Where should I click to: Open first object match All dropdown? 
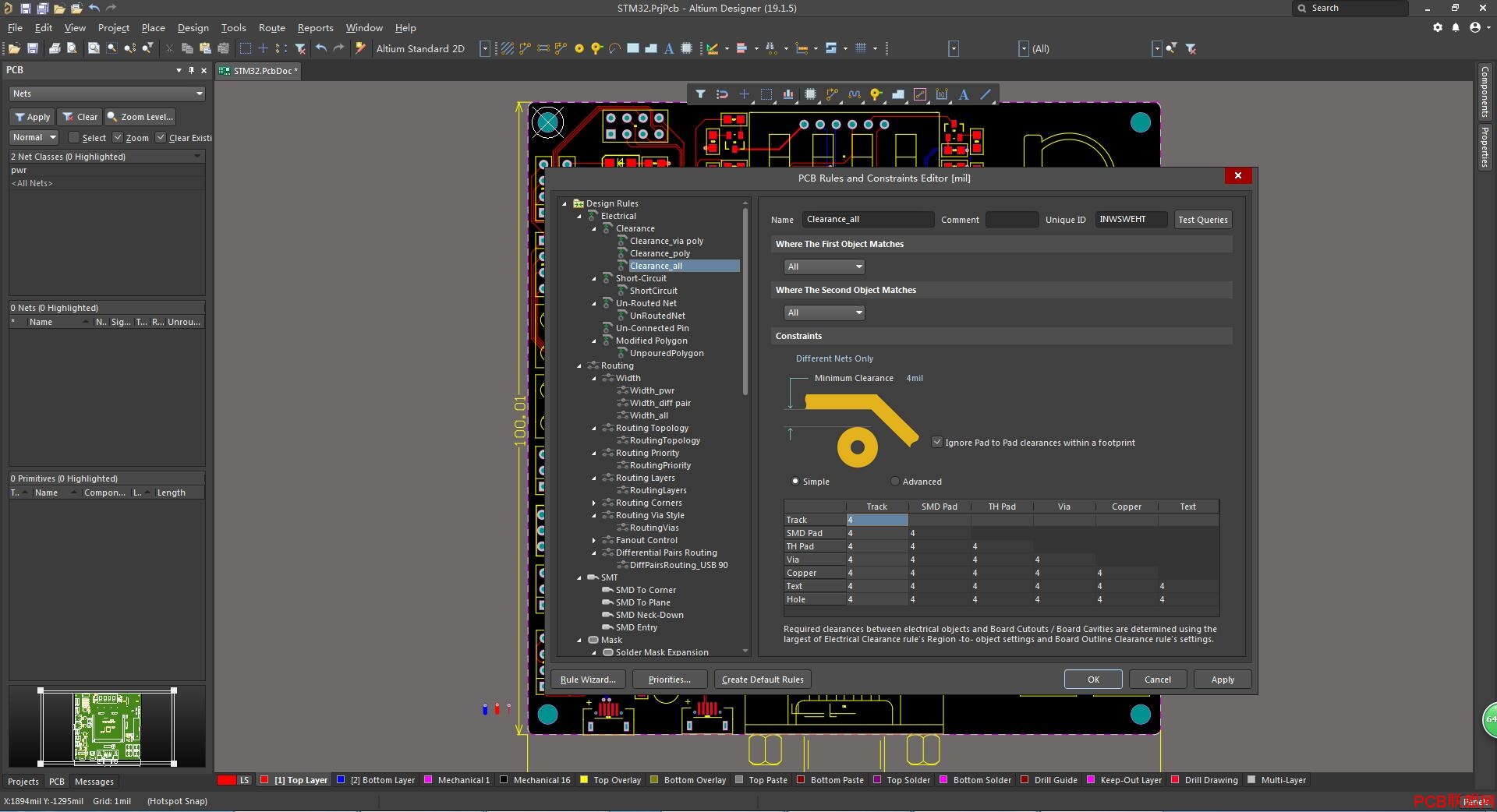[x=824, y=267]
